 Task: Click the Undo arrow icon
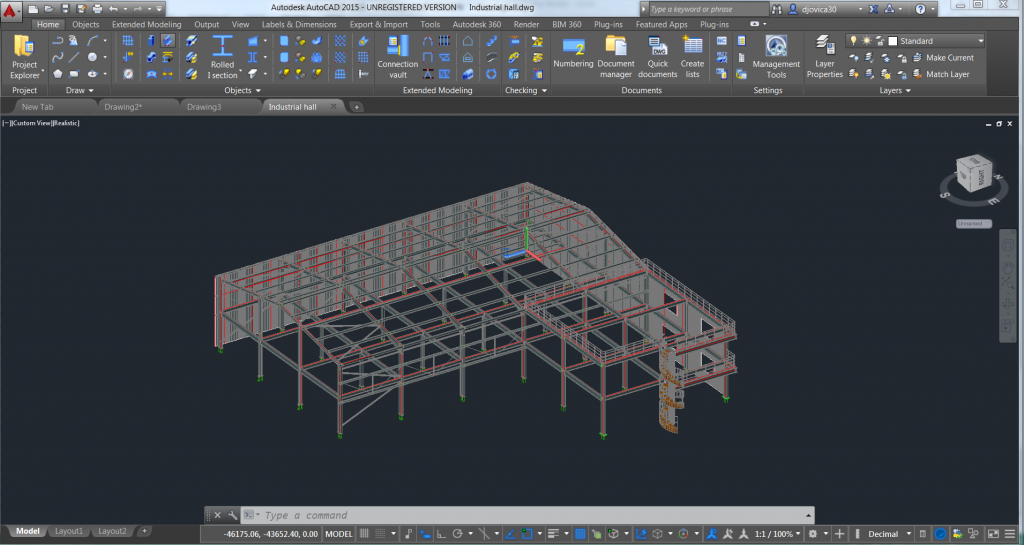tap(114, 8)
